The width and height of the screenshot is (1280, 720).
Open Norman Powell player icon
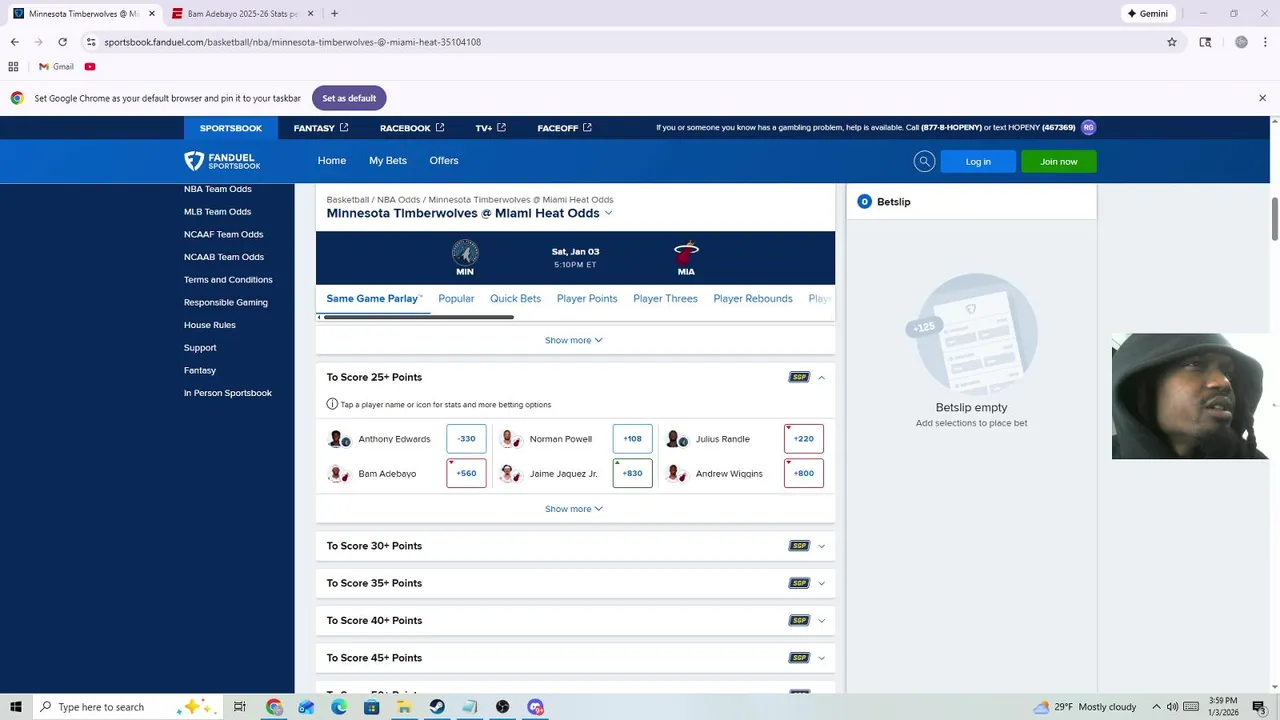tap(510, 439)
